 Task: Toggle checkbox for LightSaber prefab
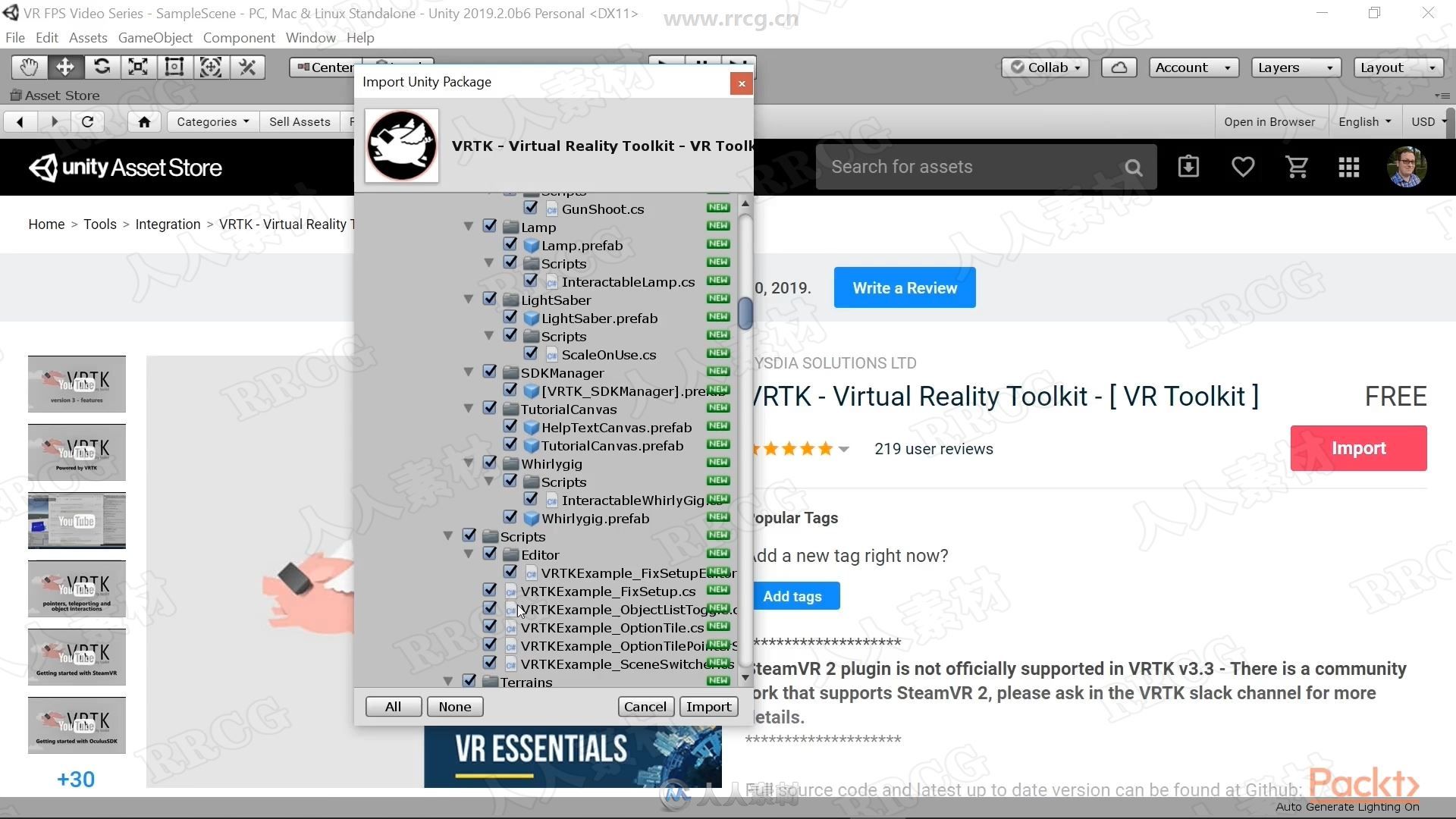(510, 317)
